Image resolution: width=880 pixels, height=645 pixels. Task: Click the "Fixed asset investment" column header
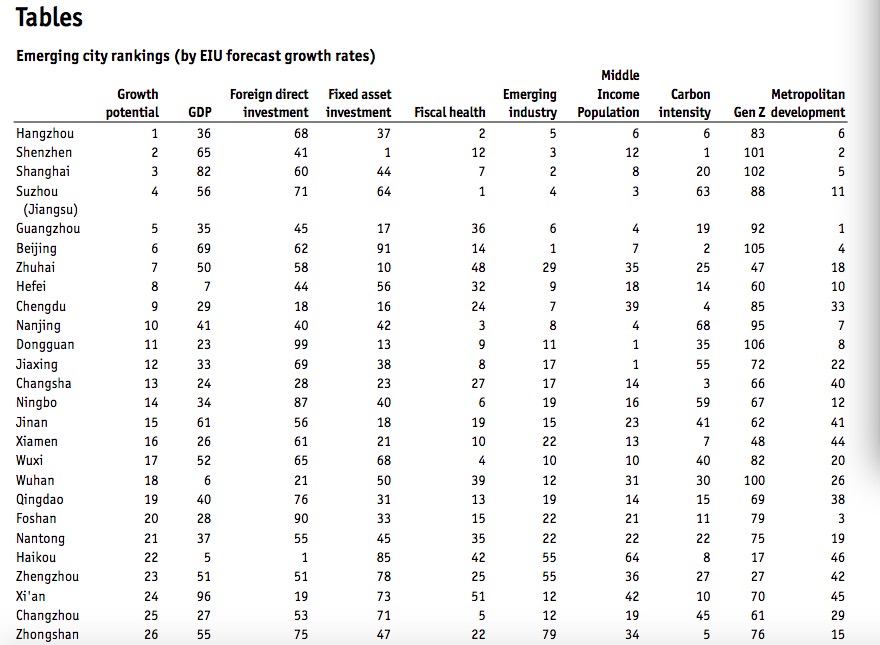359,103
